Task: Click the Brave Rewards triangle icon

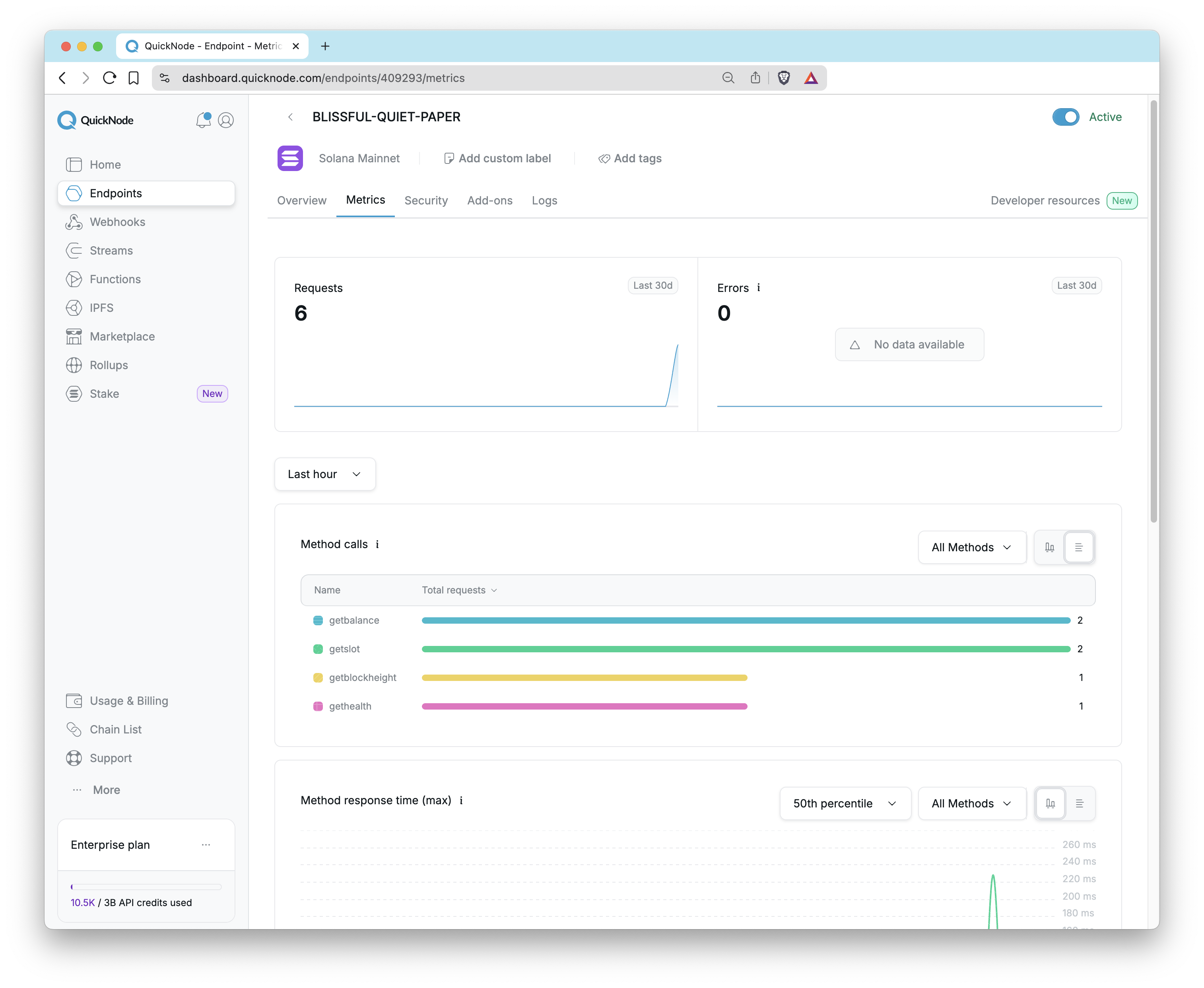Action: point(811,78)
